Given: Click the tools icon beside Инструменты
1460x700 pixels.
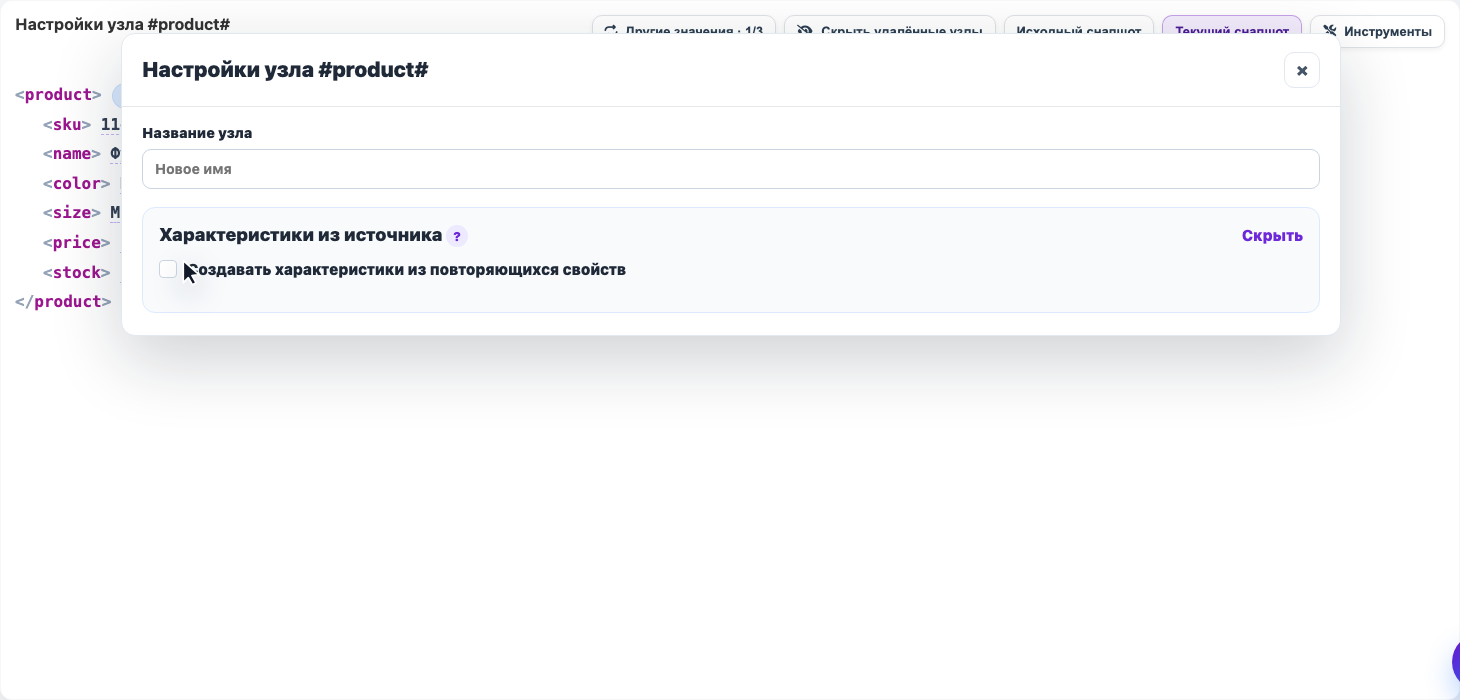Looking at the screenshot, I should 1330,31.
